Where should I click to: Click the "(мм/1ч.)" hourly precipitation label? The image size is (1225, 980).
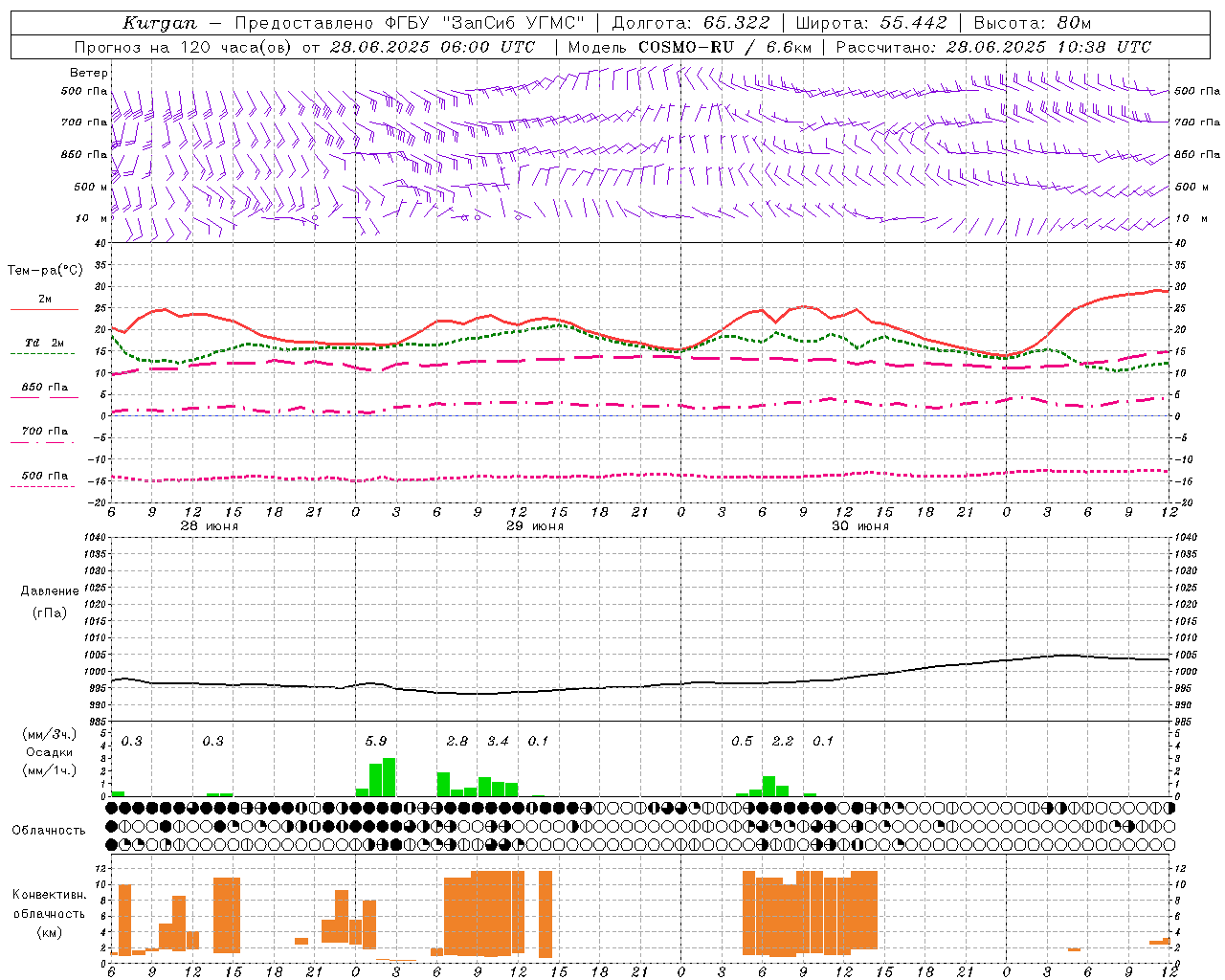[x=50, y=769]
